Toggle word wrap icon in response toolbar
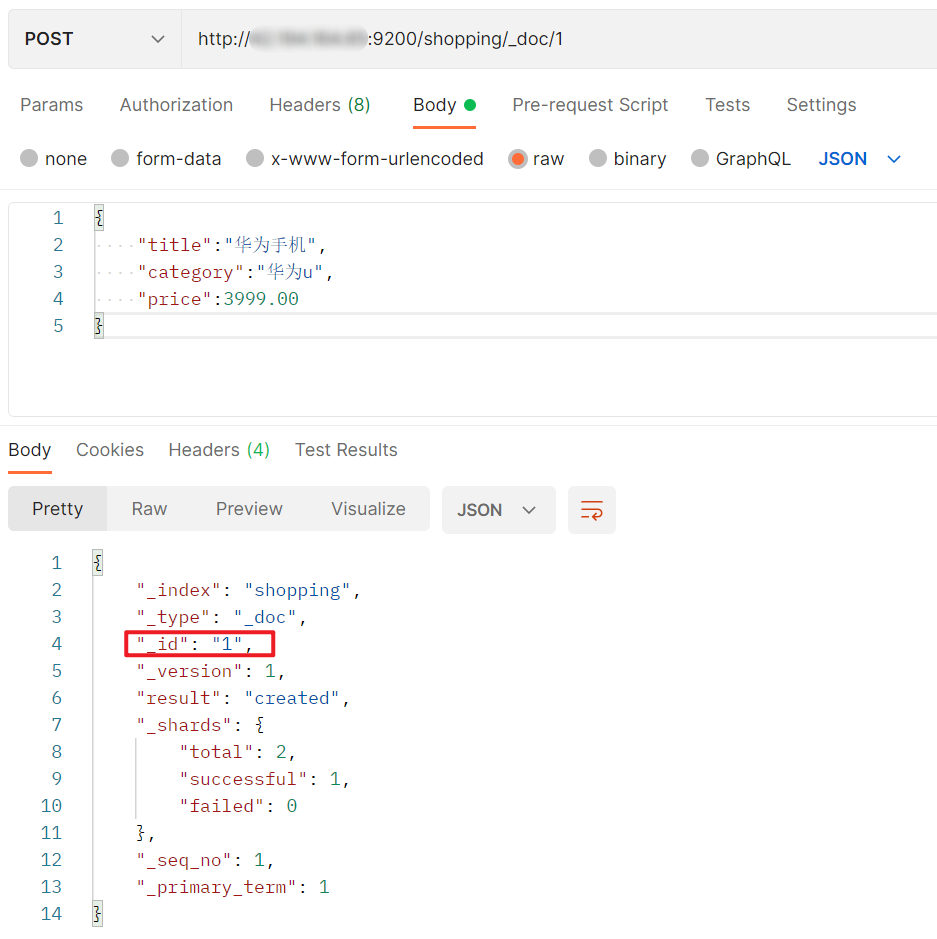 click(591, 510)
